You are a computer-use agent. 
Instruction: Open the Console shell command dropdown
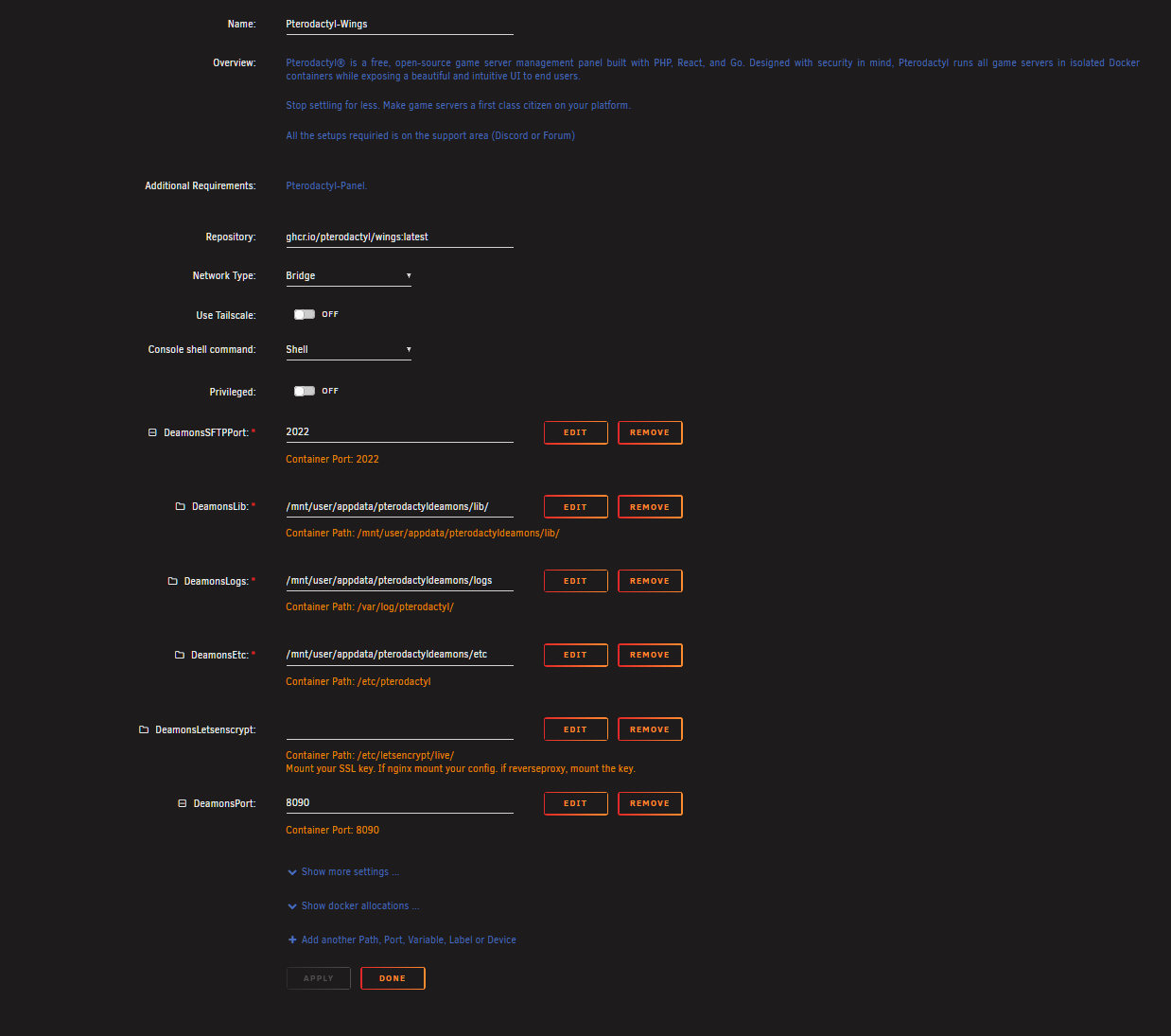(x=348, y=349)
